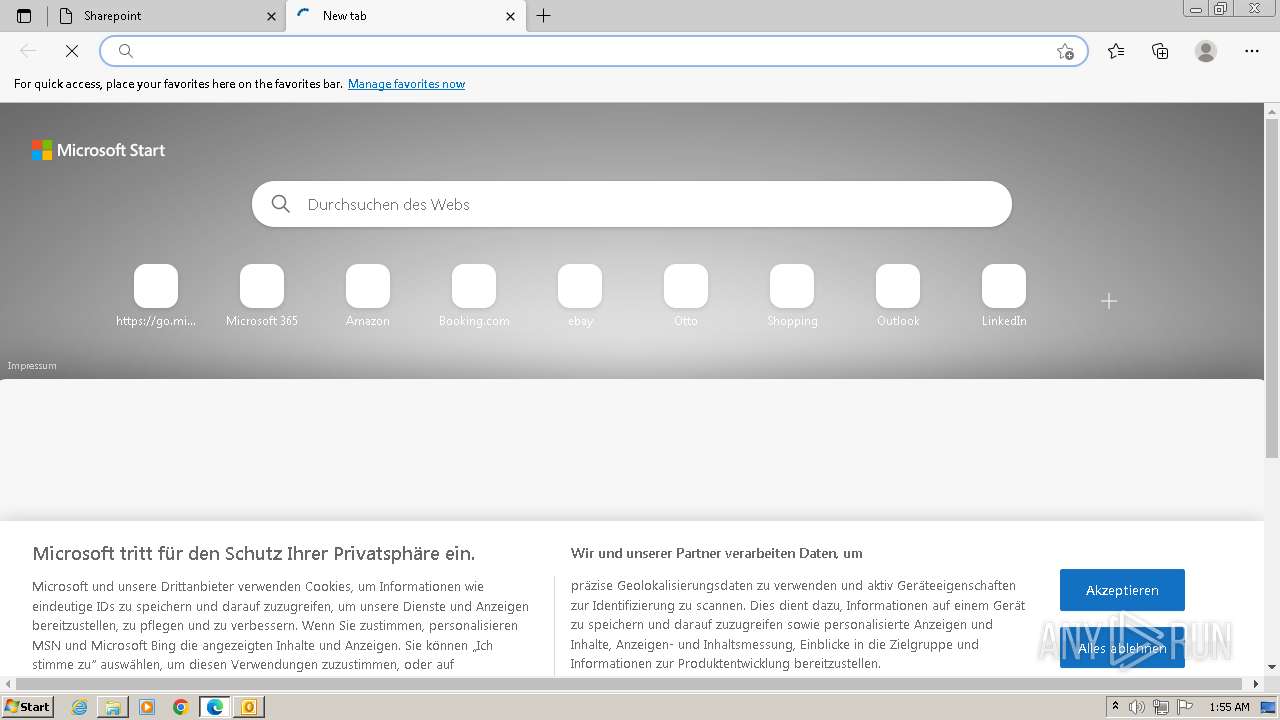1280x720 pixels.
Task: Launch Internet Explorer from the taskbar
Action: click(80, 707)
